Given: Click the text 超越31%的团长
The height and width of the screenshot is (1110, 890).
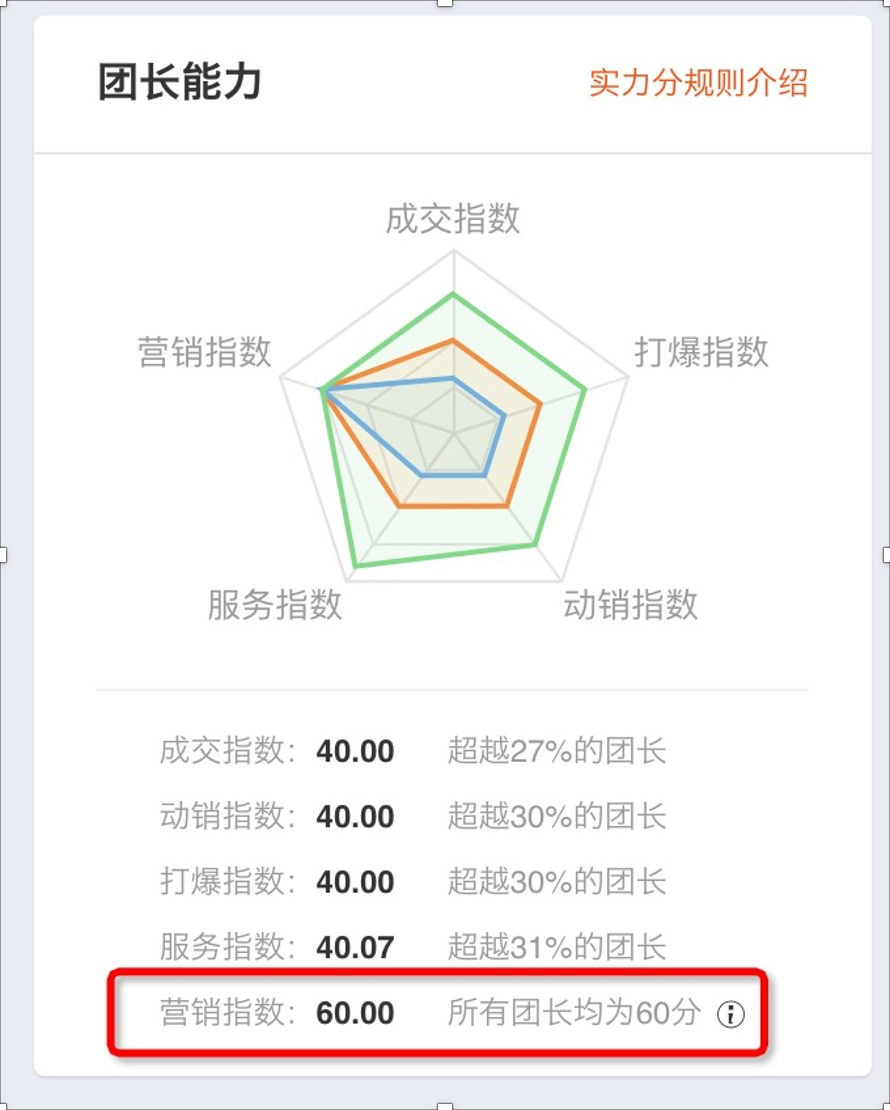Looking at the screenshot, I should pyautogui.click(x=557, y=946).
